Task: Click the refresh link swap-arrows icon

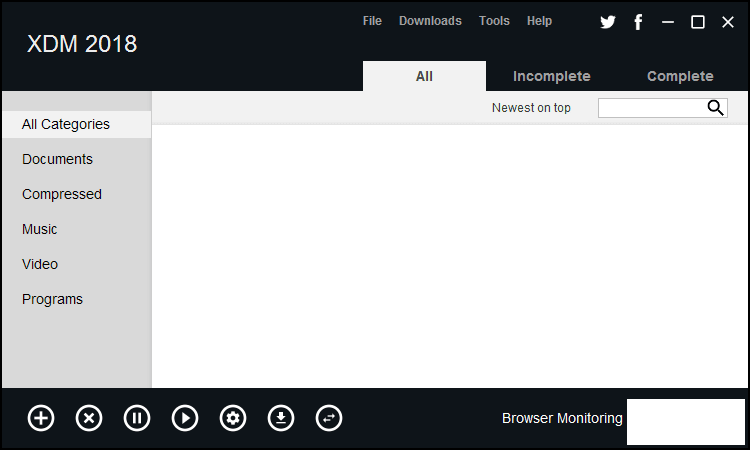Action: click(x=329, y=418)
